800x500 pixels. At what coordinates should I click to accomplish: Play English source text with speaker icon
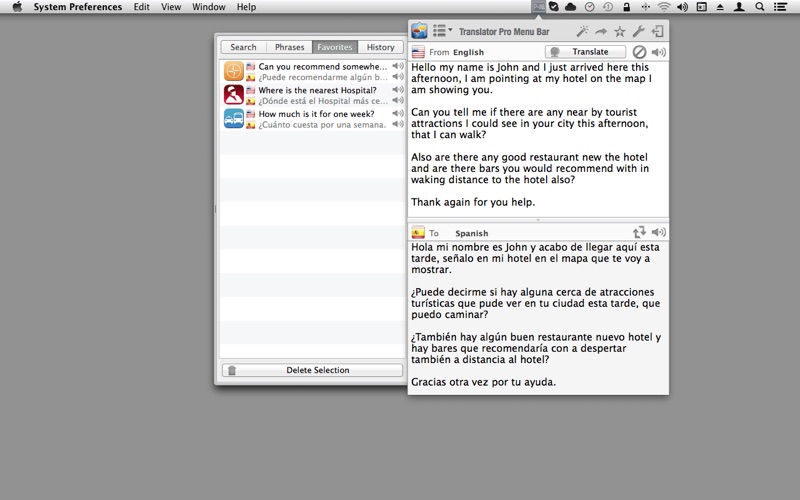click(x=659, y=52)
